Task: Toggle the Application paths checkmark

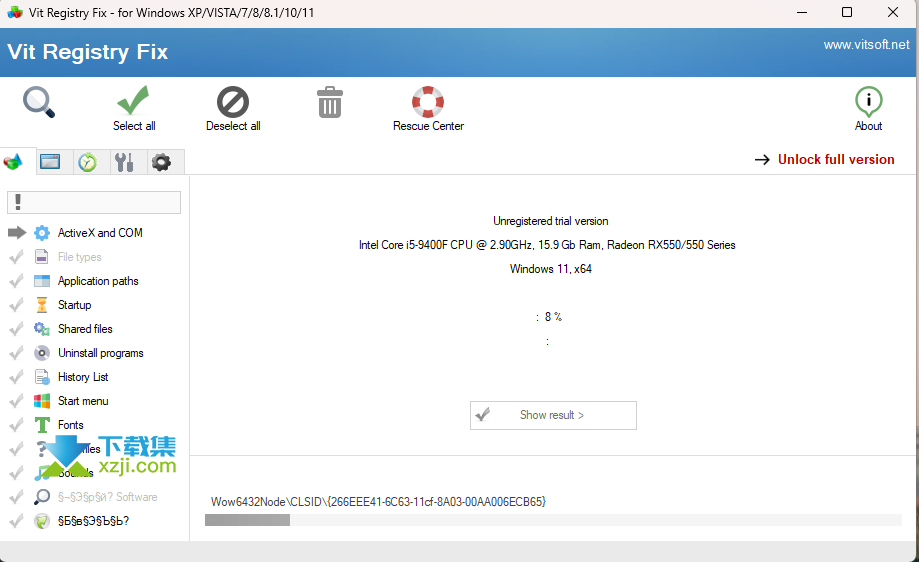Action: pyautogui.click(x=16, y=281)
